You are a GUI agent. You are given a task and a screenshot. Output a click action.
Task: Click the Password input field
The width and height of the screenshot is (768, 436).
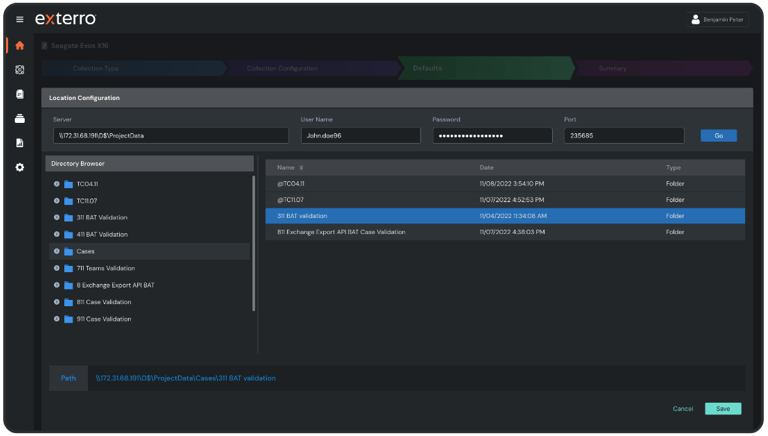492,136
